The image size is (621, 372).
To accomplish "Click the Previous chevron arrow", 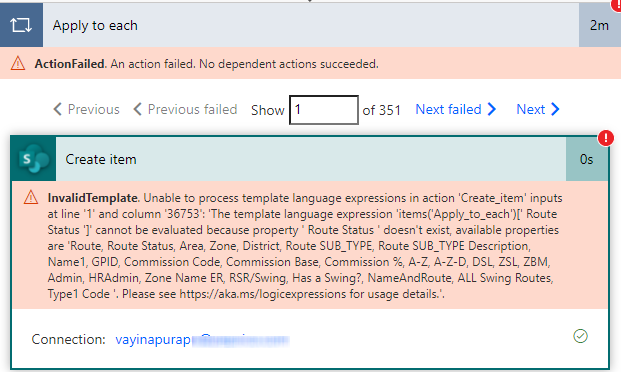I will point(58,109).
